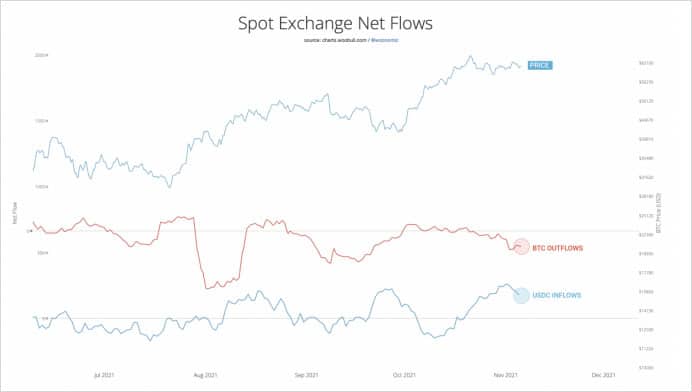The height and width of the screenshot is (392, 692).
Task: Open the @woonomic link under the title
Action: point(384,40)
